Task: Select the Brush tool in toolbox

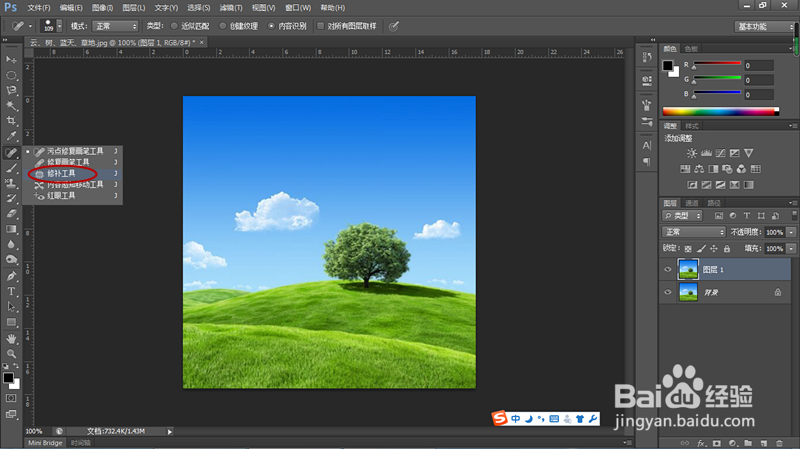Action: 11,168
